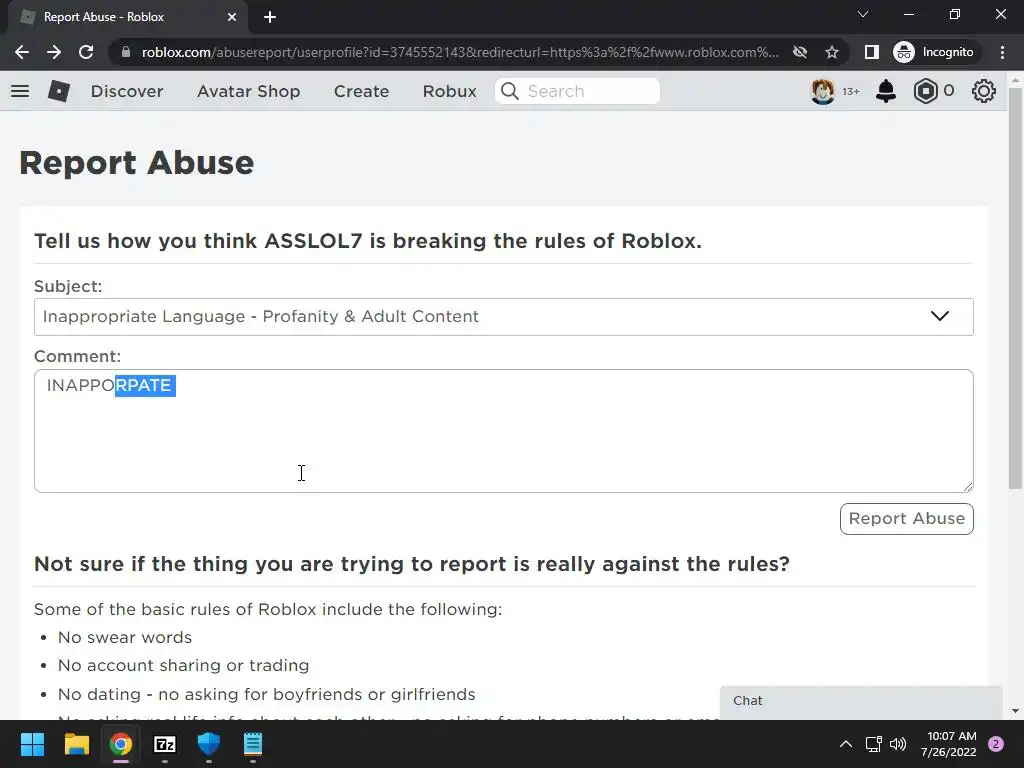Viewport: 1024px width, 768px height.
Task: Close the Report Abuse - Roblox tab
Action: pyautogui.click(x=232, y=17)
